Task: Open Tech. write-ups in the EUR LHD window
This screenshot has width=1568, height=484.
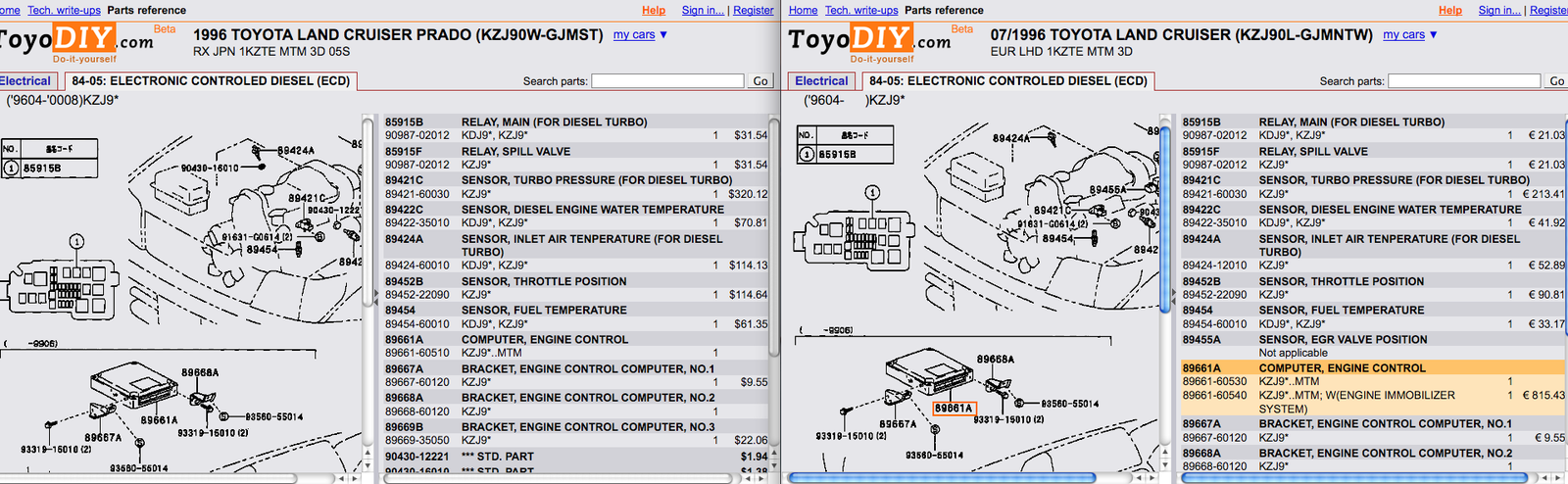Action: click(861, 10)
